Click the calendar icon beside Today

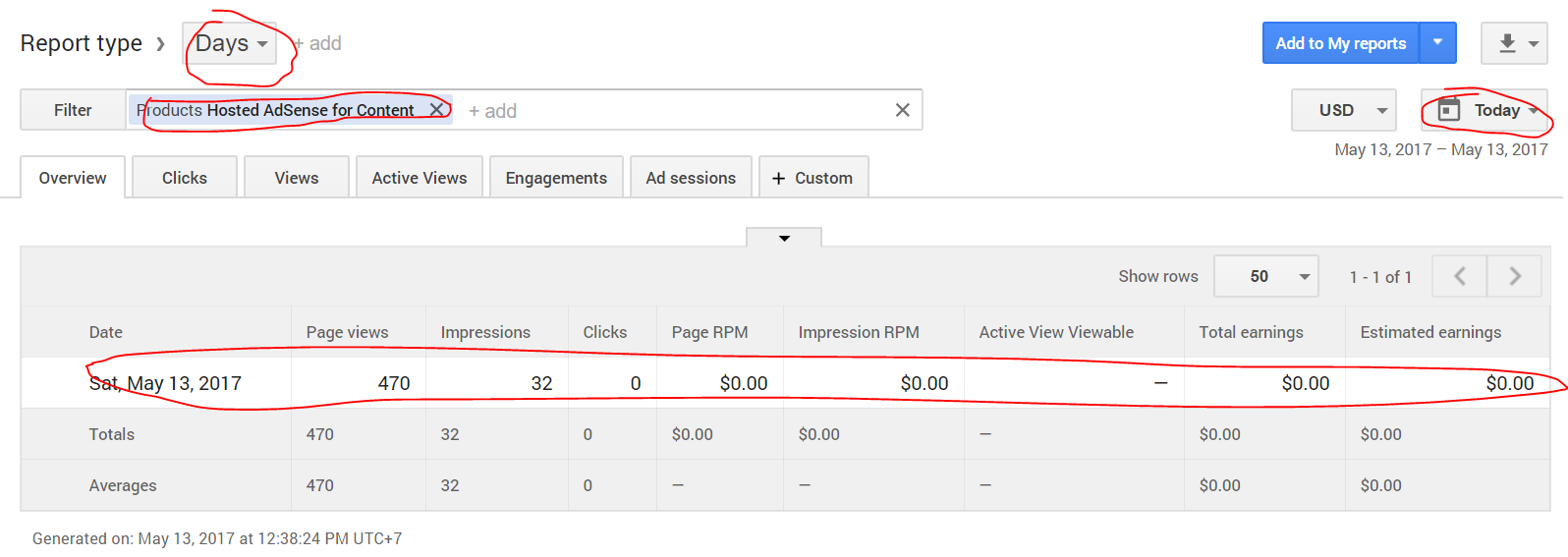pyautogui.click(x=1449, y=110)
